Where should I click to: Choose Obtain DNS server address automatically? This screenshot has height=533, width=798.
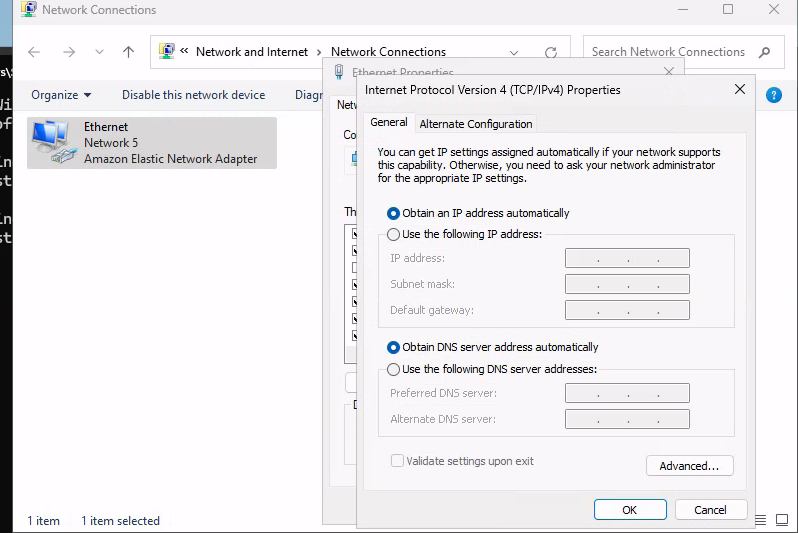[393, 347]
